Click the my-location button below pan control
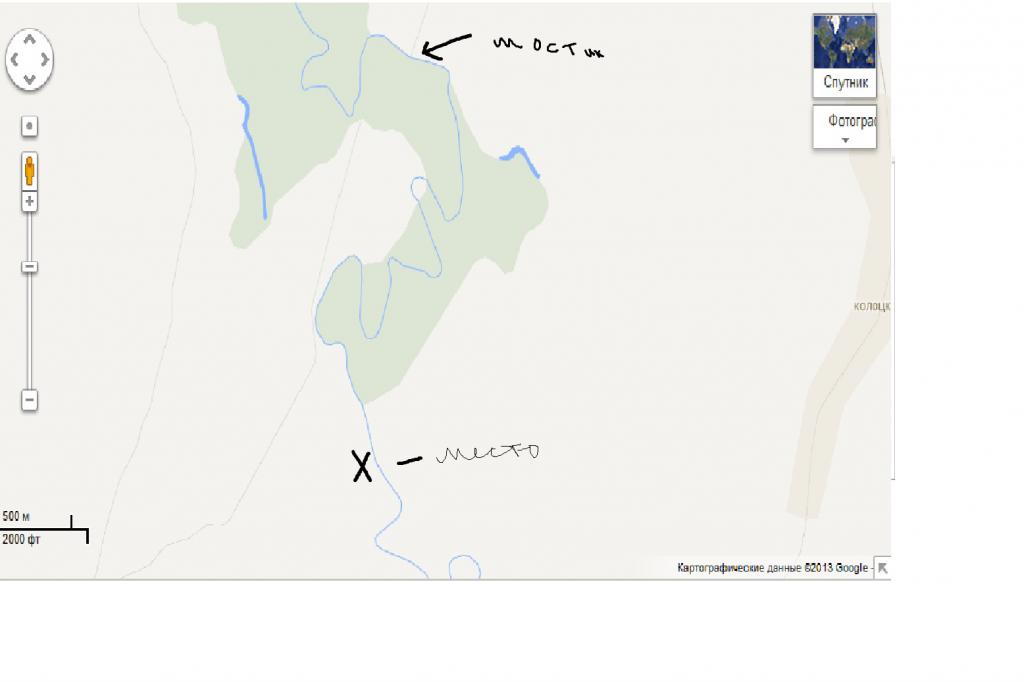 (x=29, y=126)
